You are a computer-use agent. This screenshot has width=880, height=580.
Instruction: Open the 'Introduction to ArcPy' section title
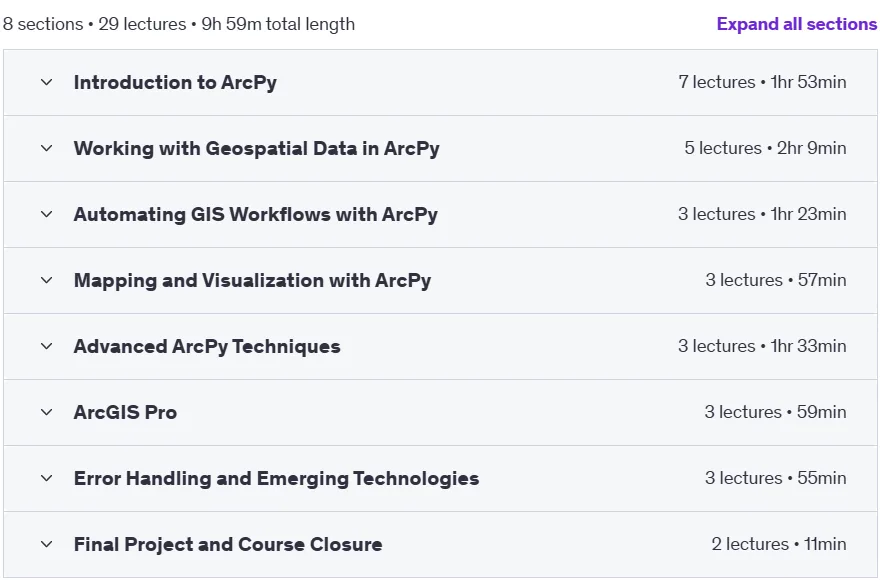(175, 83)
